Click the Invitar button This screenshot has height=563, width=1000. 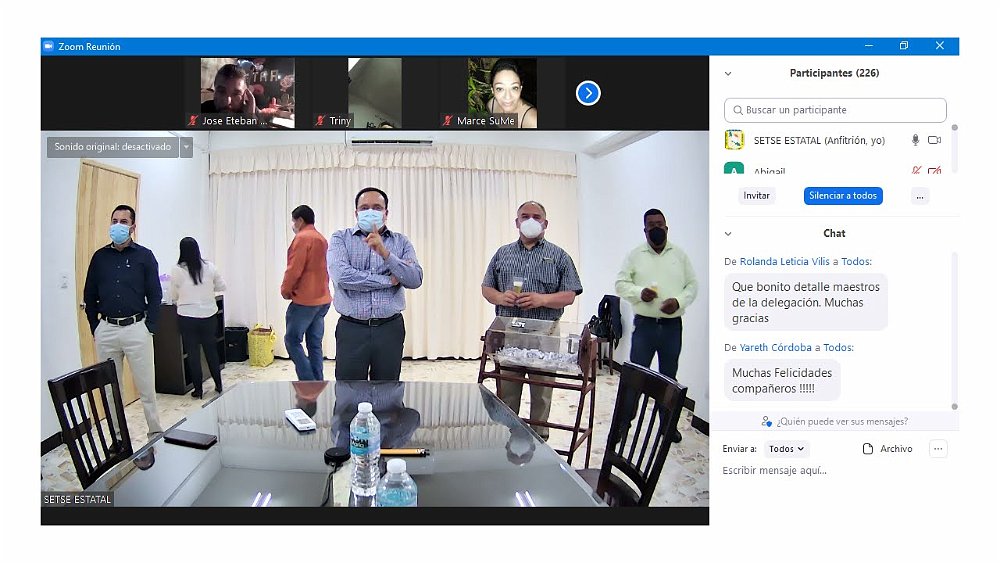[x=757, y=196]
